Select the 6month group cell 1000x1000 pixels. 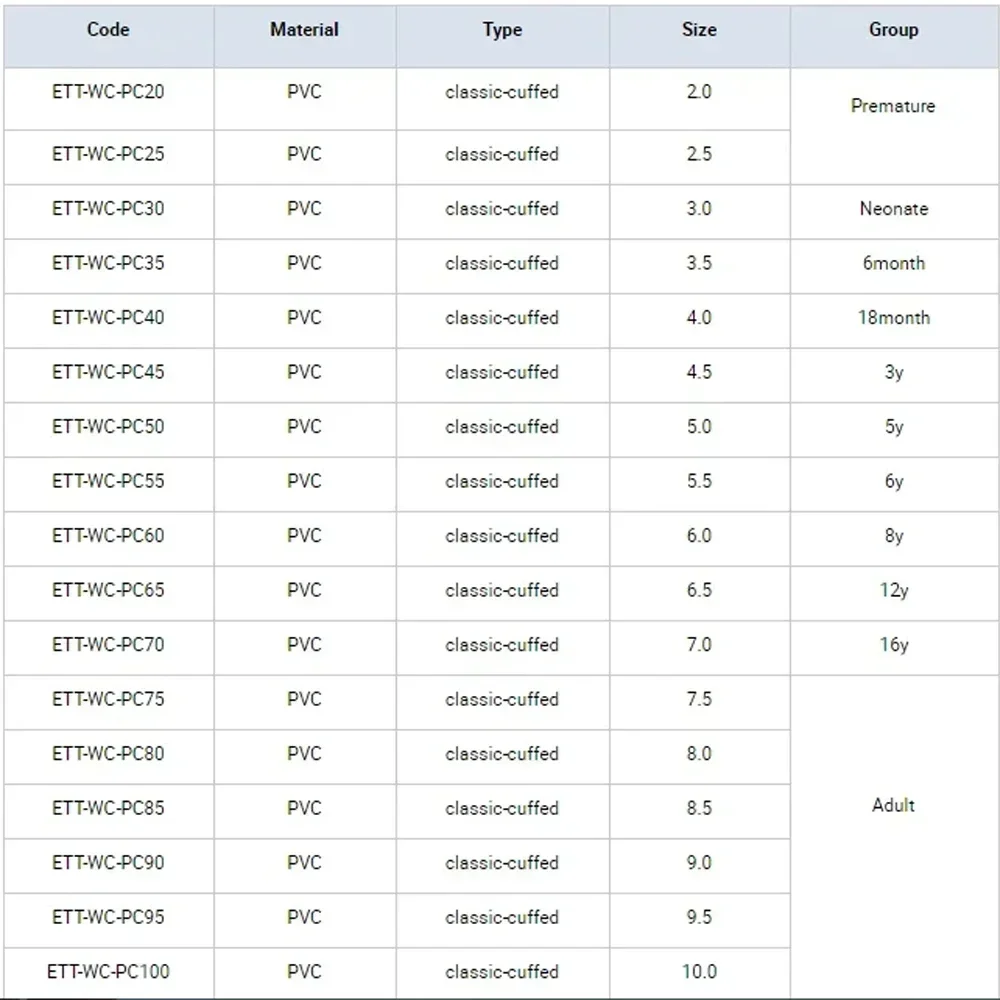point(893,264)
